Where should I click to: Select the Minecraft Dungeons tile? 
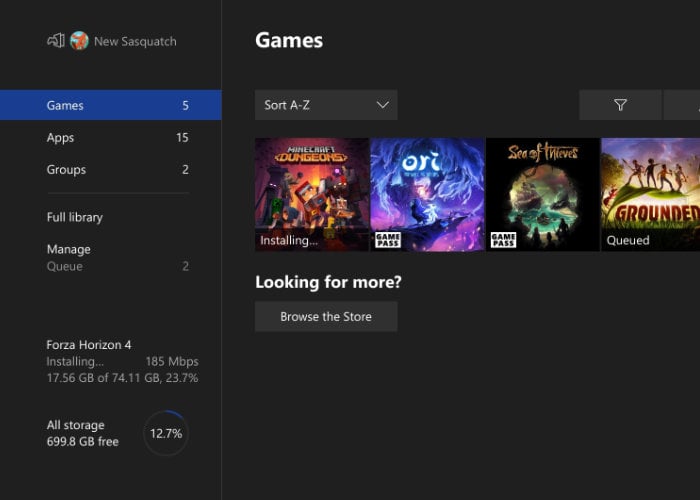click(312, 195)
